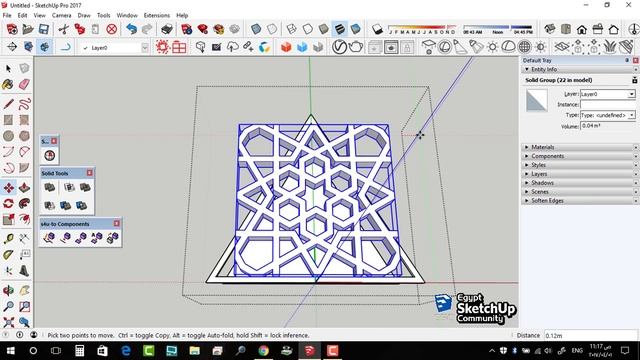Close the Solid Tools floating toolbar
Screen dimensions: 640x360
[89, 173]
